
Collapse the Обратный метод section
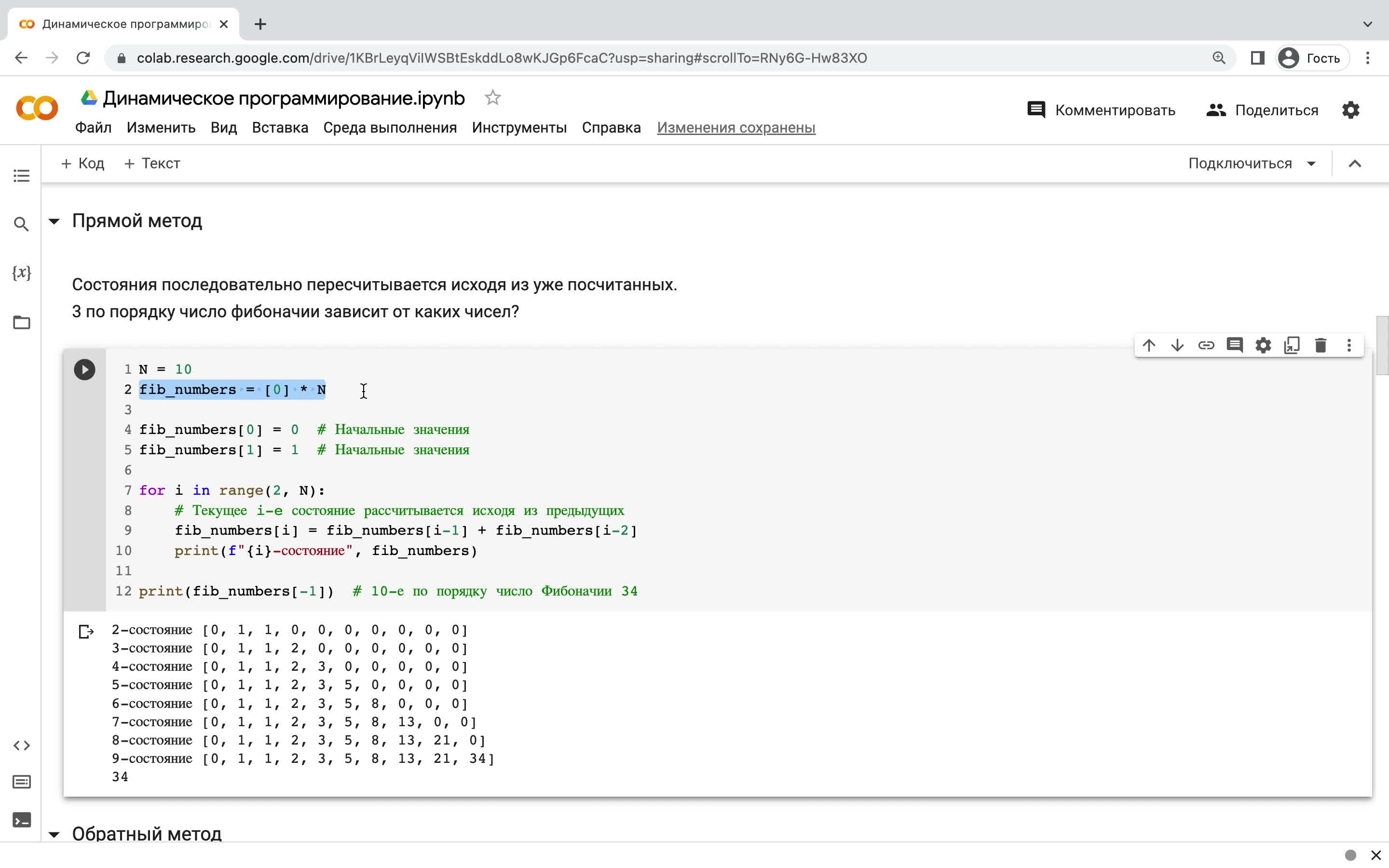click(54, 834)
